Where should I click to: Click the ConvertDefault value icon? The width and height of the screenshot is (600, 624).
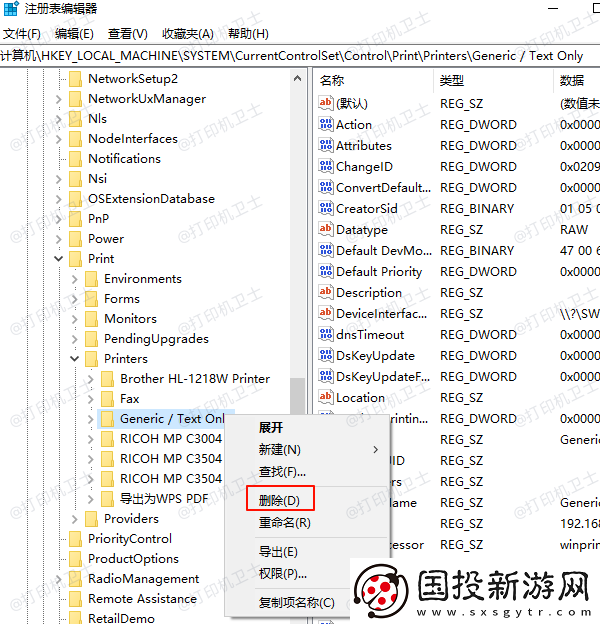(x=325, y=187)
